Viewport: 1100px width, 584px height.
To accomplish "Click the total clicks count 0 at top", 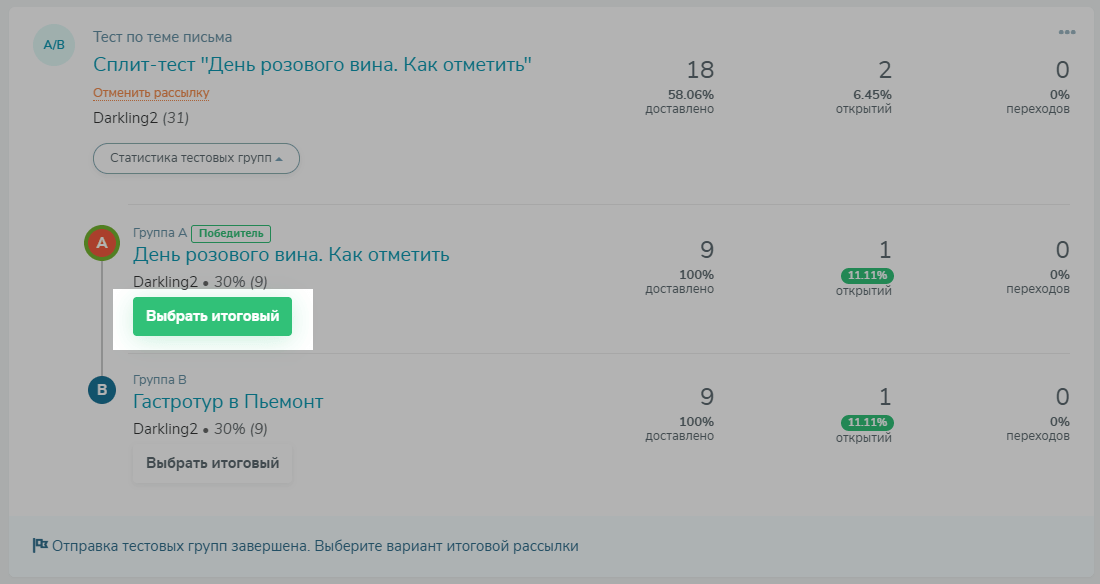I will 1062,70.
